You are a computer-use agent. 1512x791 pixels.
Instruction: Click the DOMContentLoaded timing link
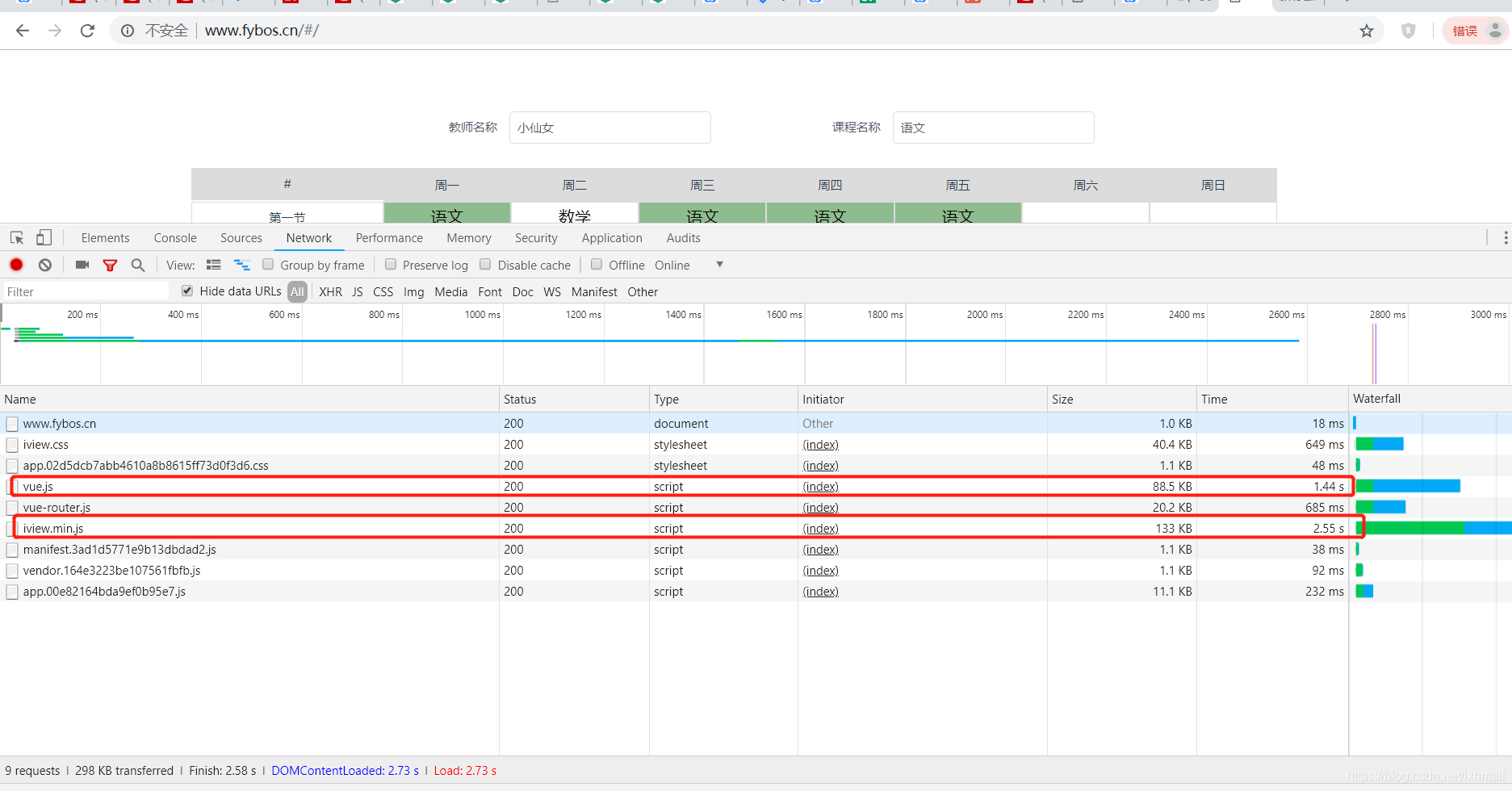(345, 770)
